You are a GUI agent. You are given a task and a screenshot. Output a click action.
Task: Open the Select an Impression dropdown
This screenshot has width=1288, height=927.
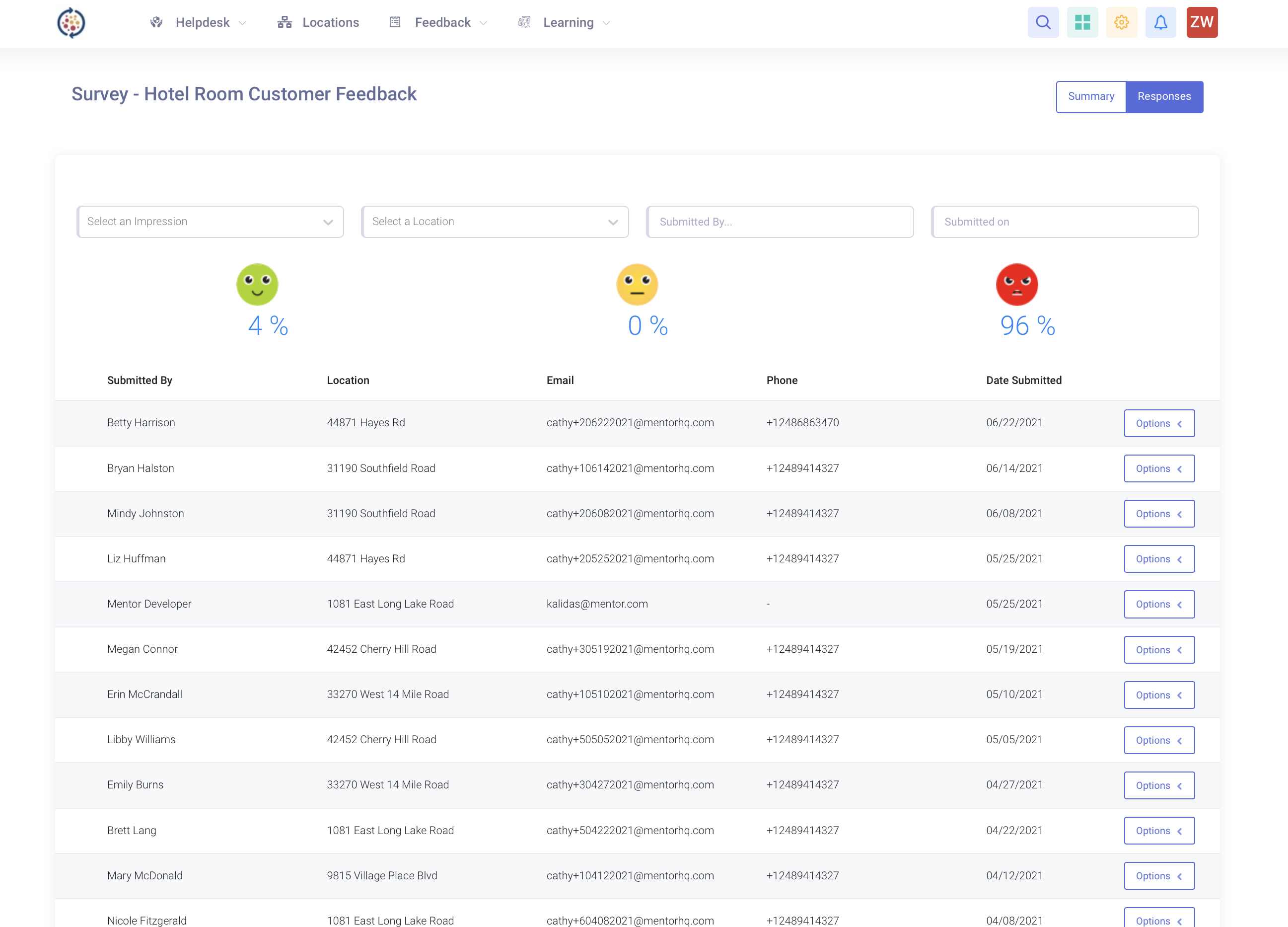coord(210,222)
